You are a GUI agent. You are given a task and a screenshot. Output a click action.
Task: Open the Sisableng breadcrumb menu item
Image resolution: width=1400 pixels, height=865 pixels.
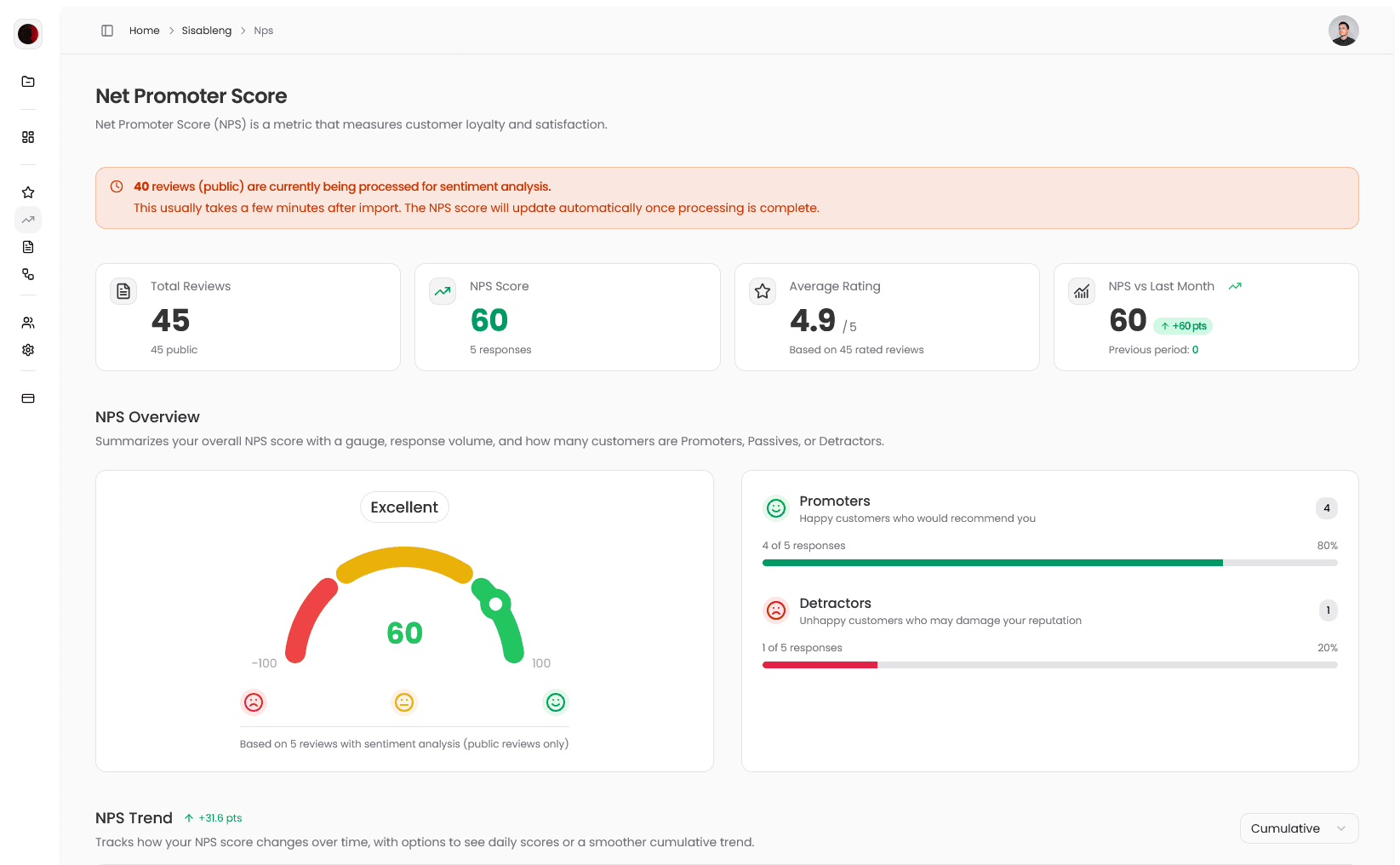coord(207,30)
